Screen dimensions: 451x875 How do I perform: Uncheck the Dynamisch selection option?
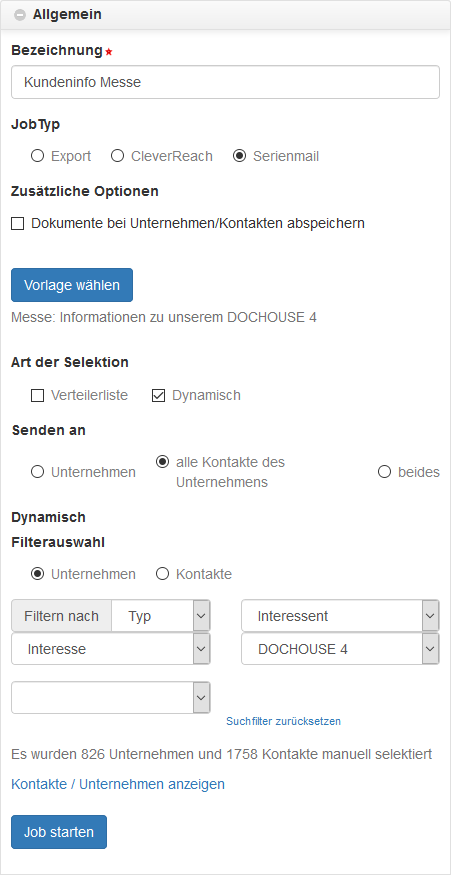coord(159,396)
